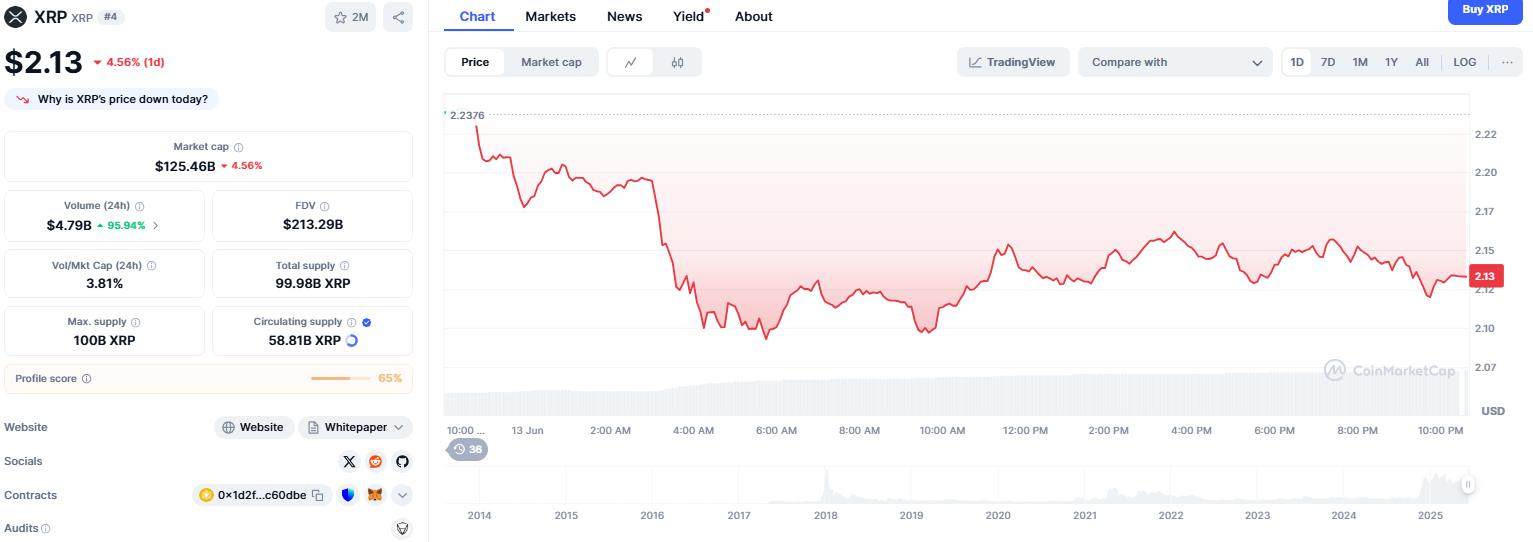Click the Vol/Mkt Cap (24h) info icon
The height and width of the screenshot is (542, 1533).
(151, 266)
